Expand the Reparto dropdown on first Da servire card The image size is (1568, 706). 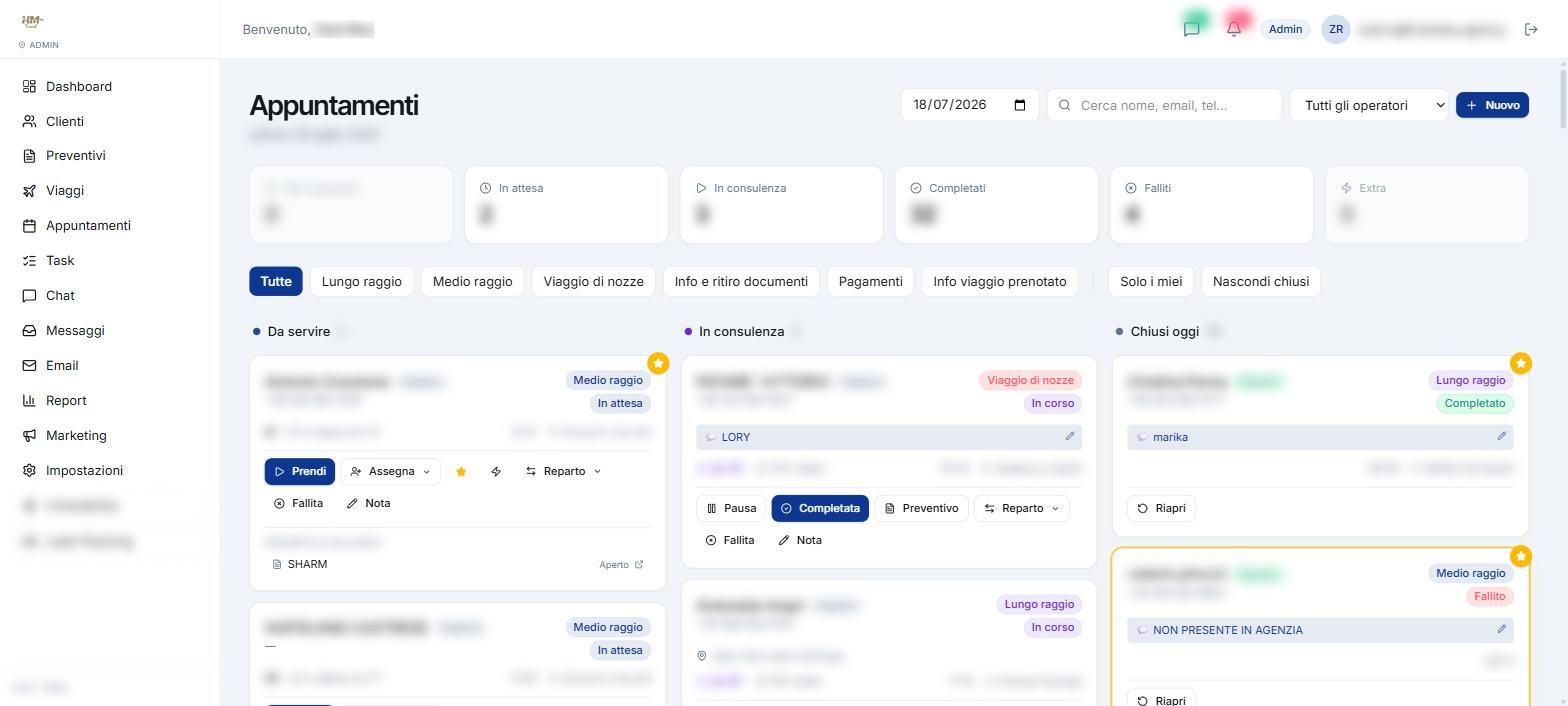(x=563, y=471)
